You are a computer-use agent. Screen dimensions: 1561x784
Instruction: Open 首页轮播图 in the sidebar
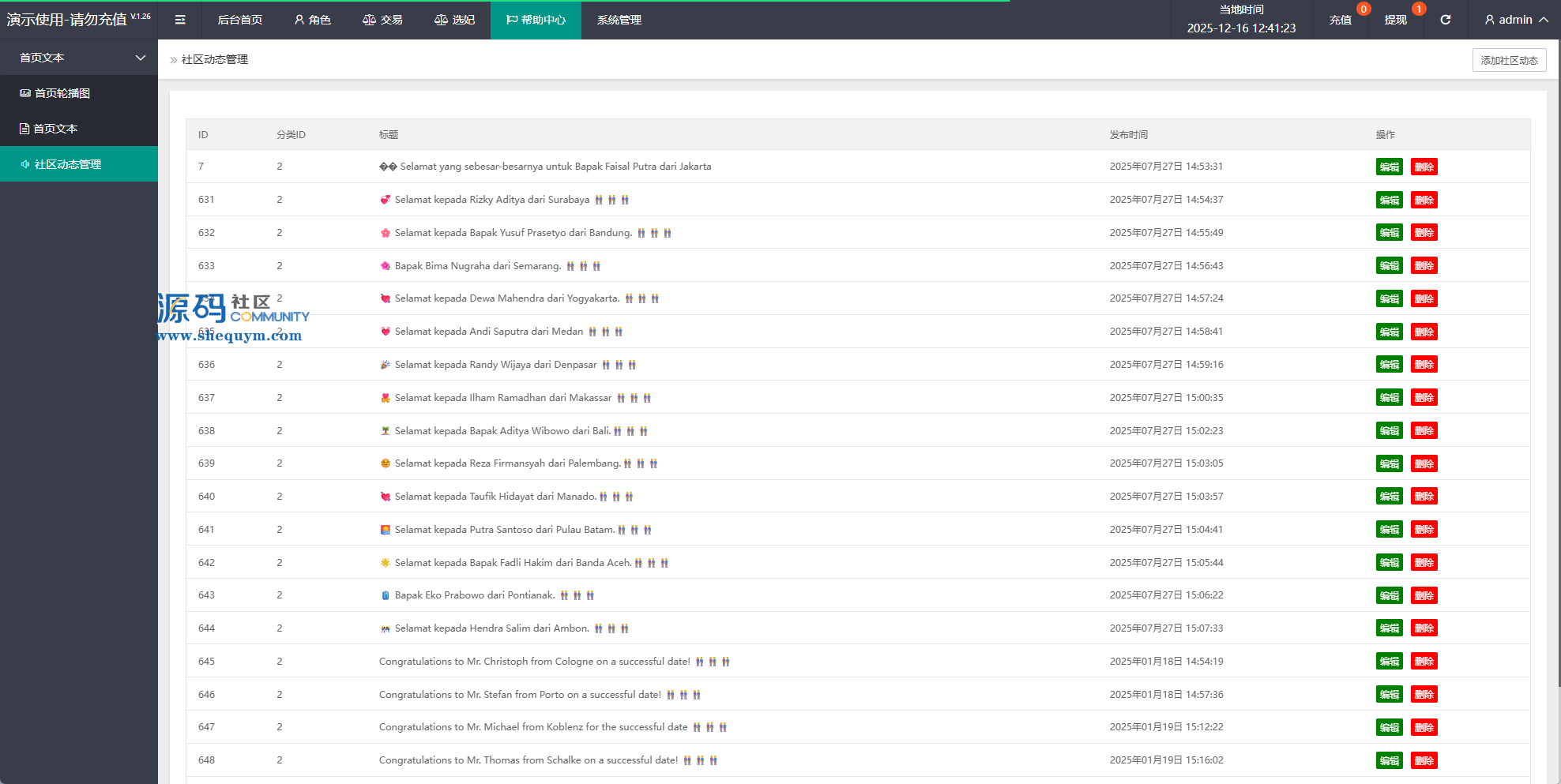pyautogui.click(x=62, y=93)
